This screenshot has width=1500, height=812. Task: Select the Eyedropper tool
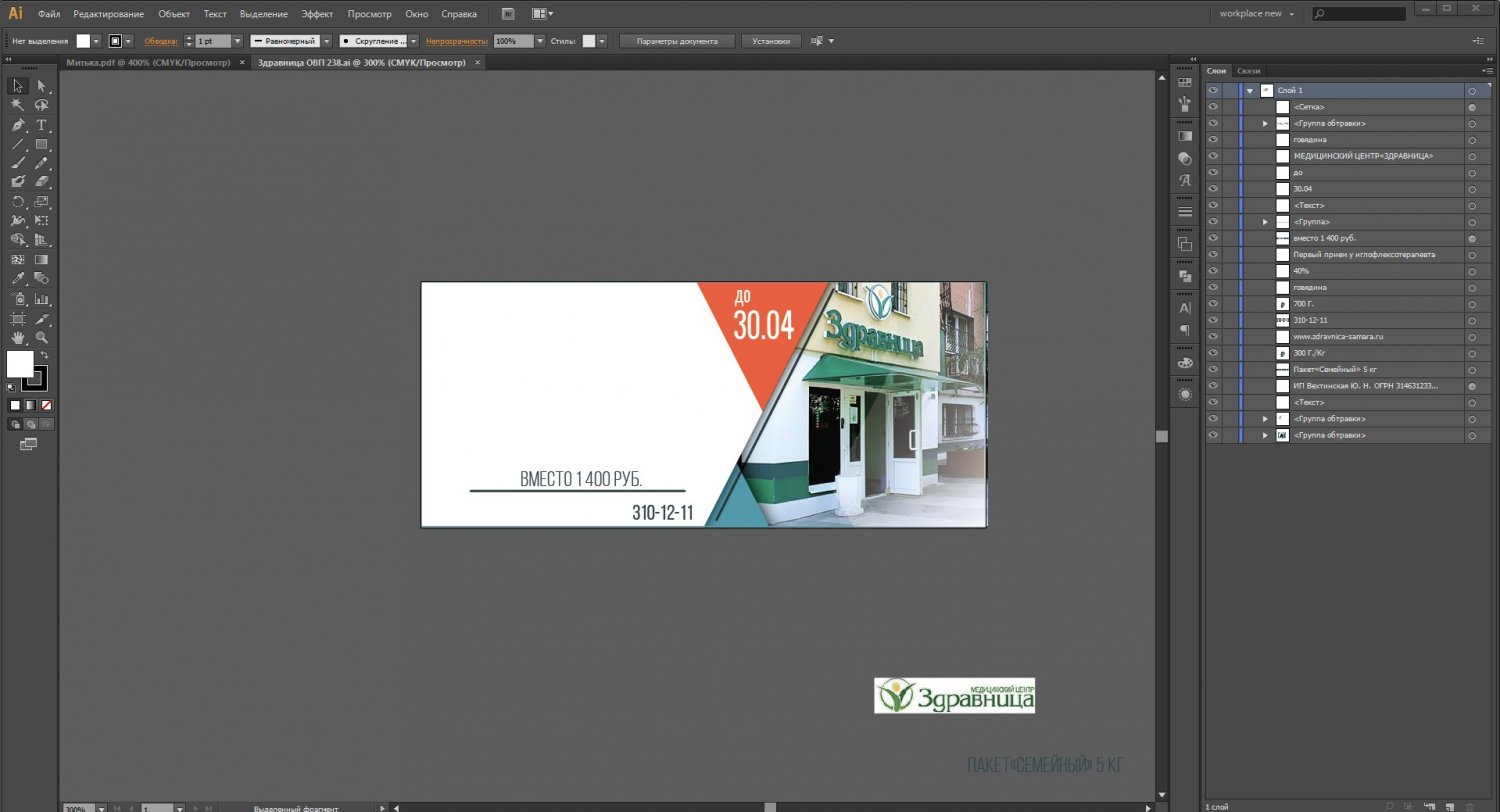pos(18,279)
